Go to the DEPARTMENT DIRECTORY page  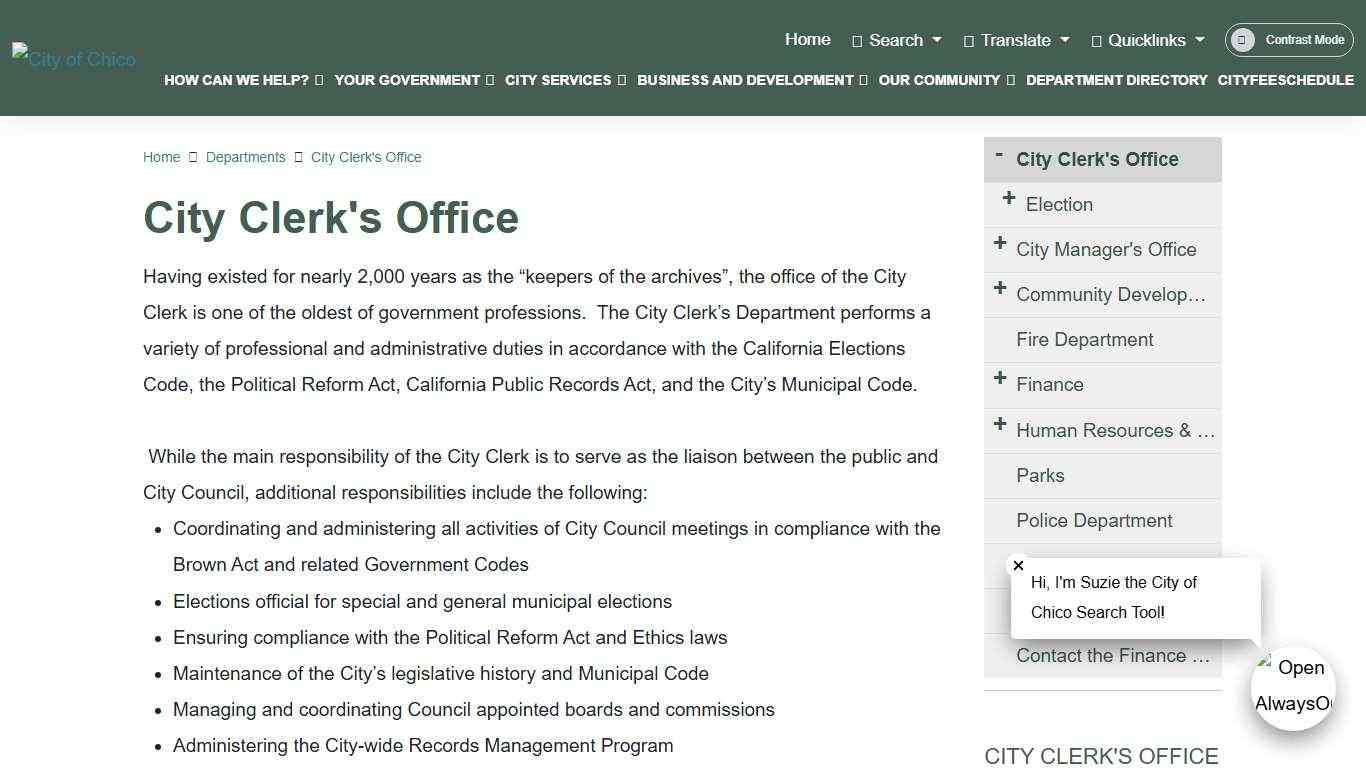click(1117, 80)
